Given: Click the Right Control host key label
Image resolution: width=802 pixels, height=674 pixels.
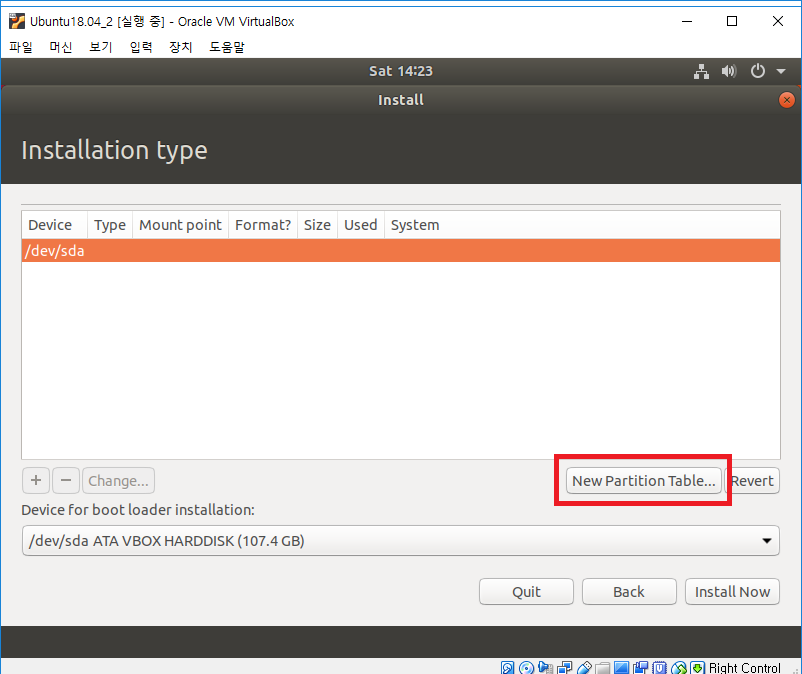Looking at the screenshot, I should (745, 667).
